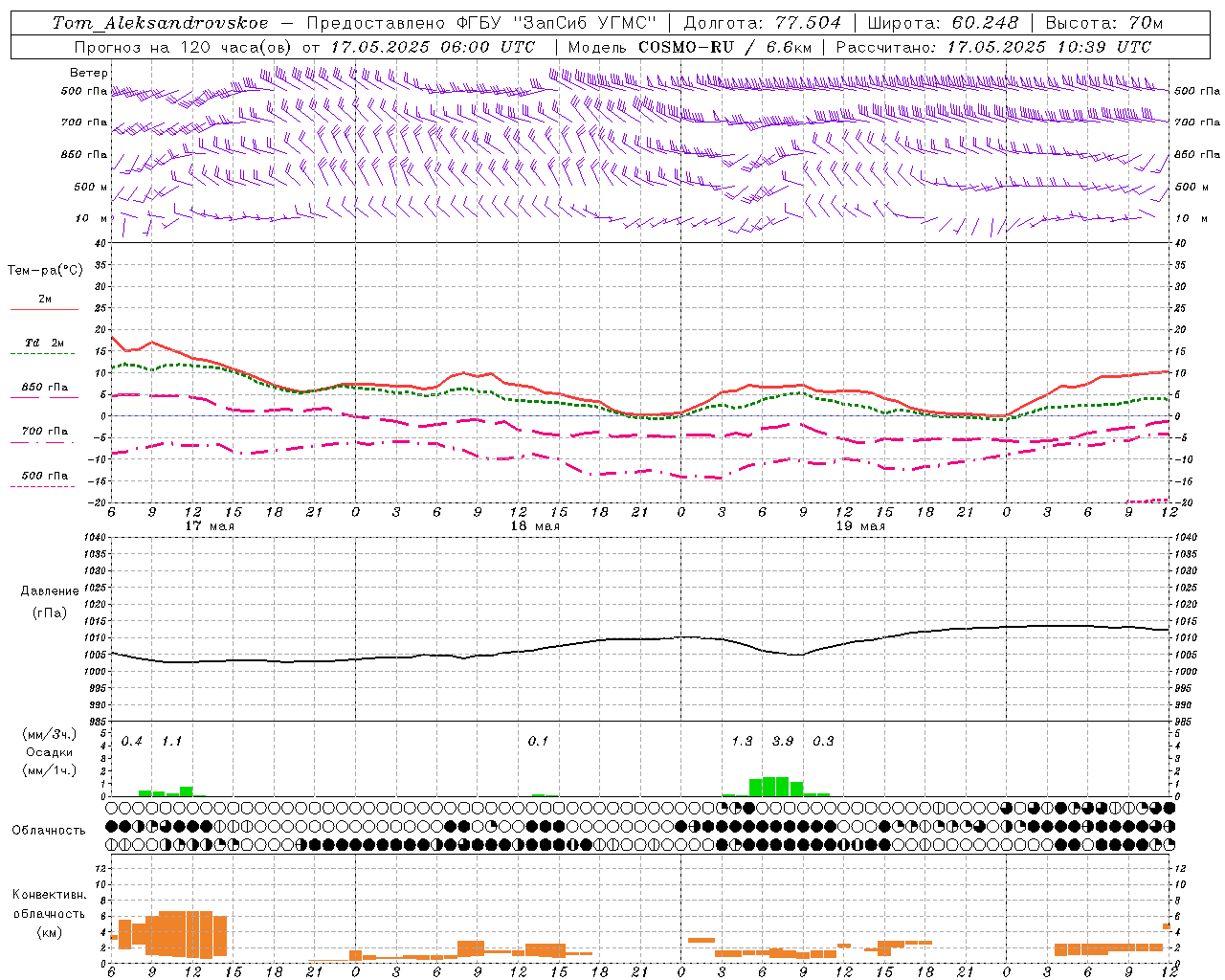1225x980 pixels.
Task: Click the "(мм/3ч.)" precipitation unit label
Action: pos(49,735)
